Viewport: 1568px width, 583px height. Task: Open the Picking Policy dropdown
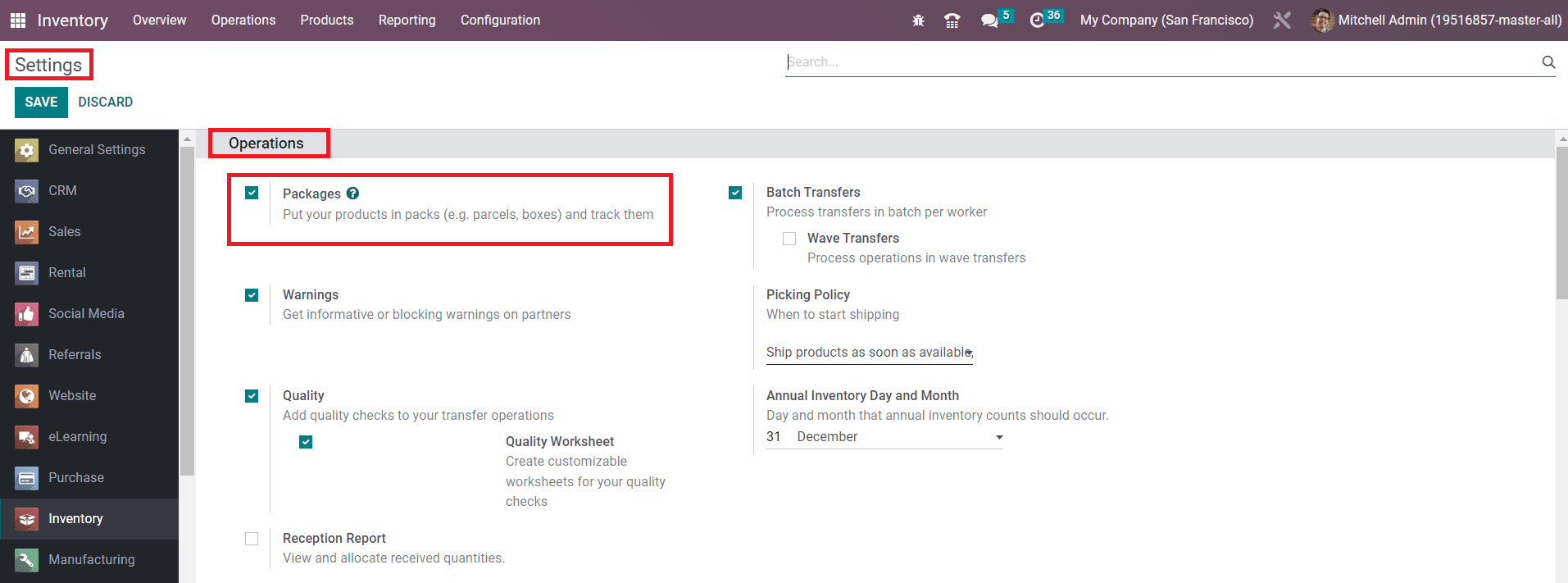click(x=870, y=352)
